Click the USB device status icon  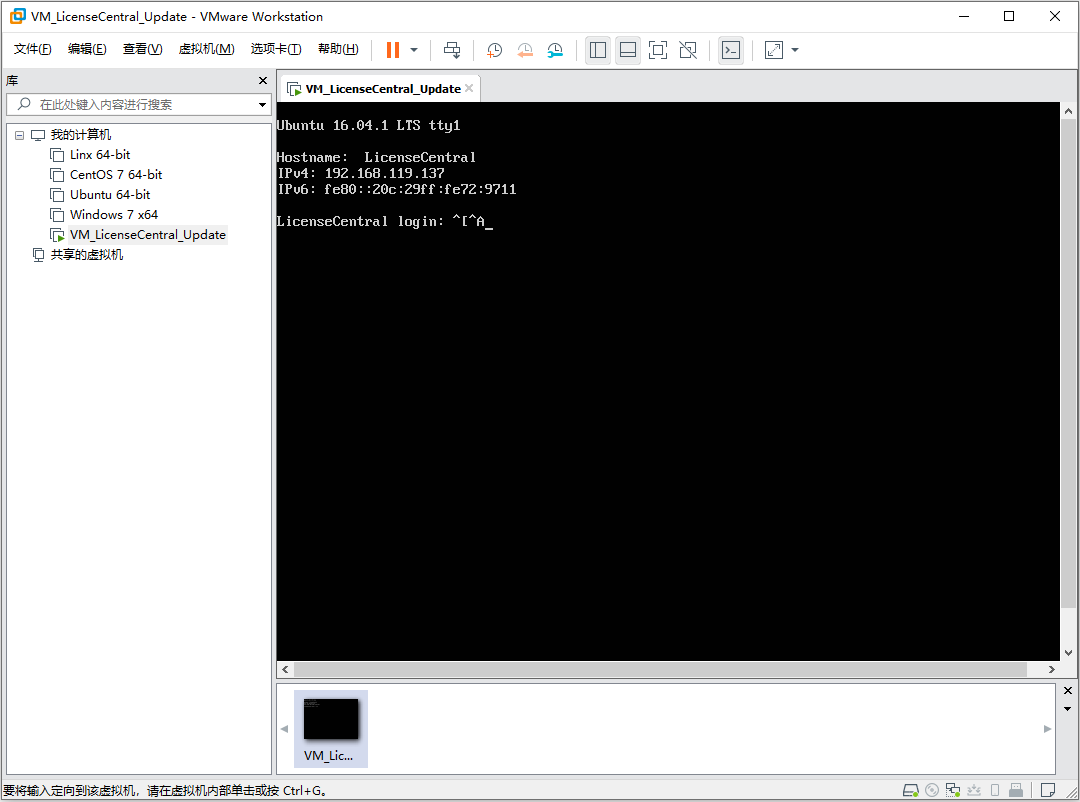point(1016,790)
